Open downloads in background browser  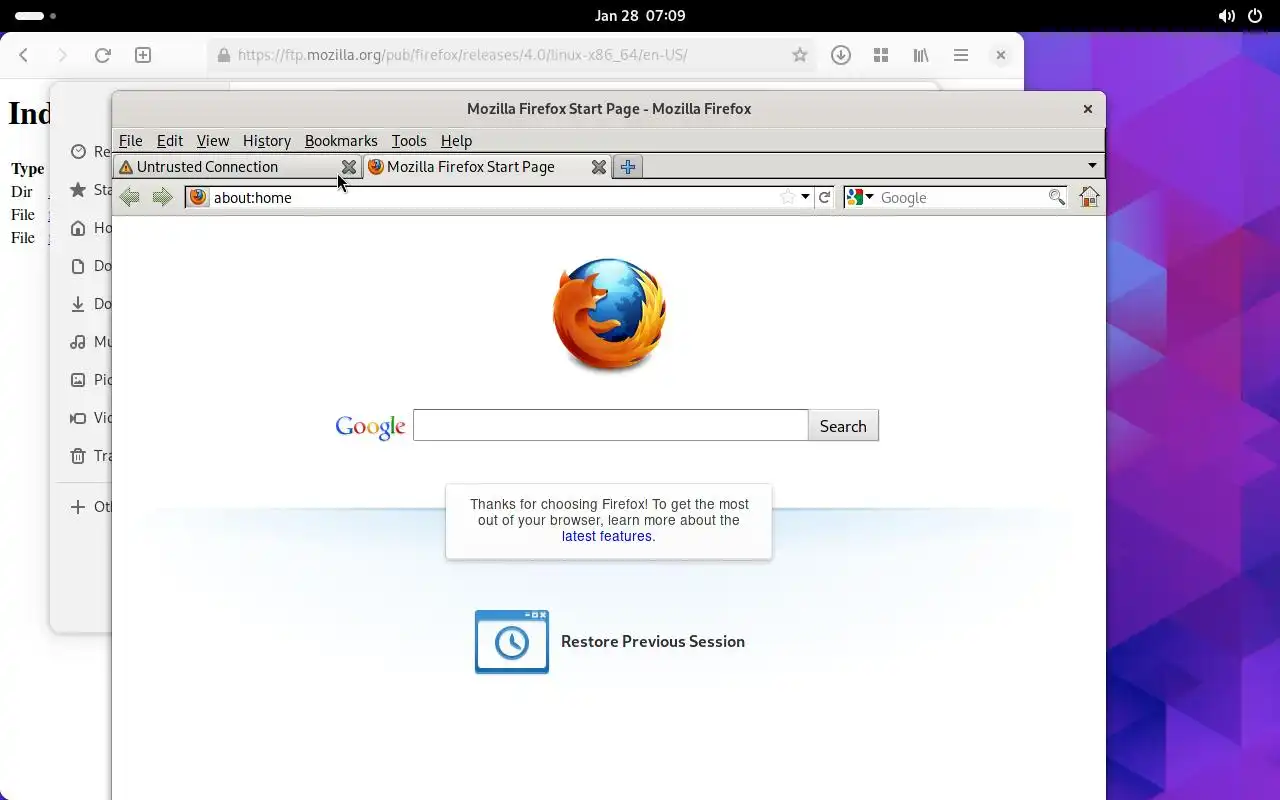coord(841,55)
